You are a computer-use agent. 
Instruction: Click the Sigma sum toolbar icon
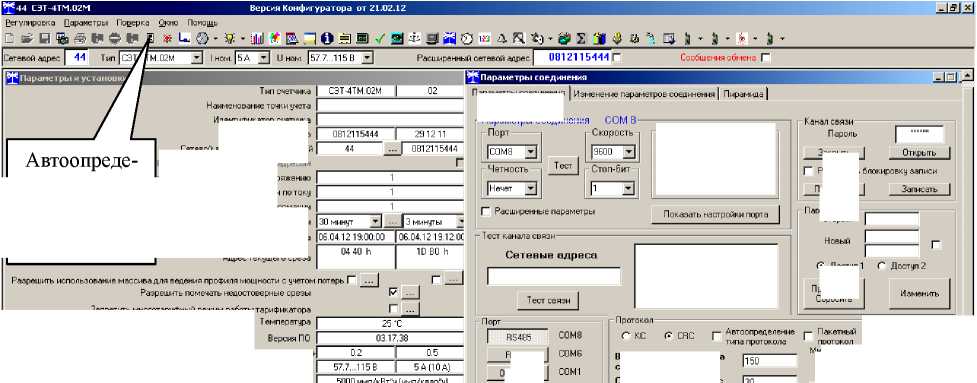pos(581,39)
